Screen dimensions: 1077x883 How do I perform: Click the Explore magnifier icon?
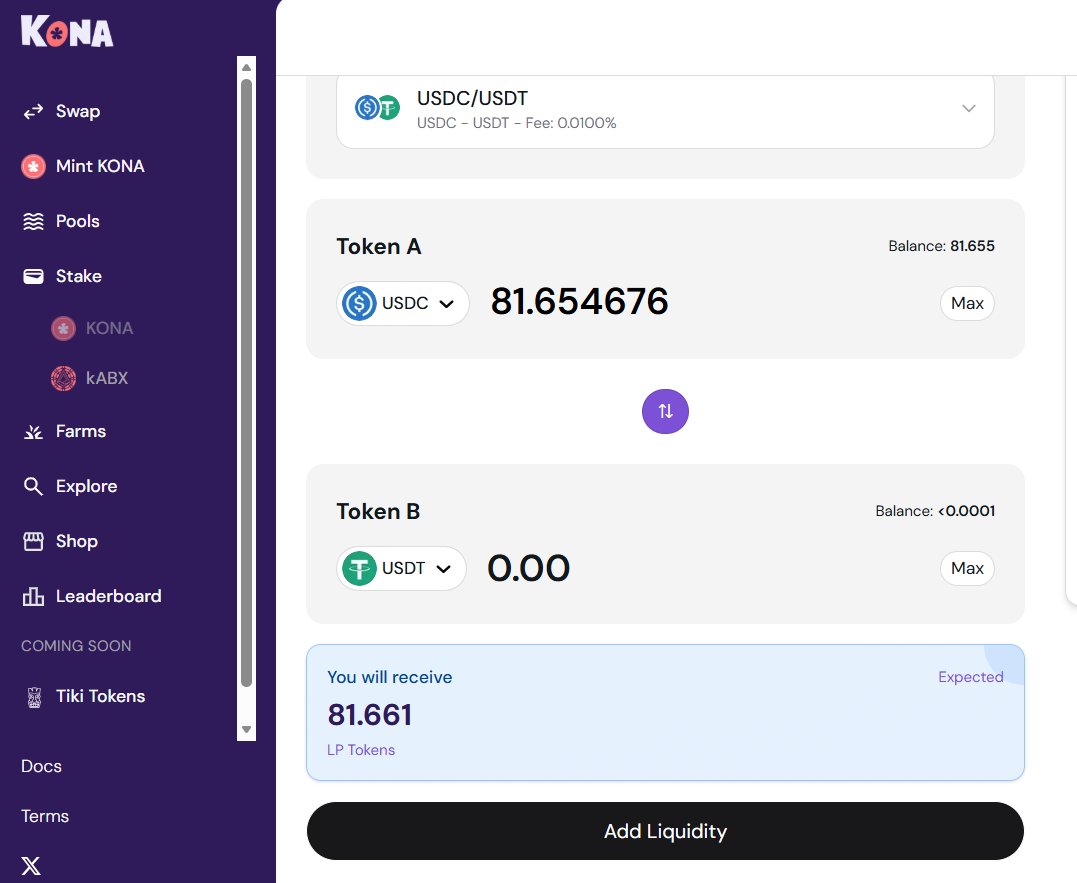pos(33,486)
